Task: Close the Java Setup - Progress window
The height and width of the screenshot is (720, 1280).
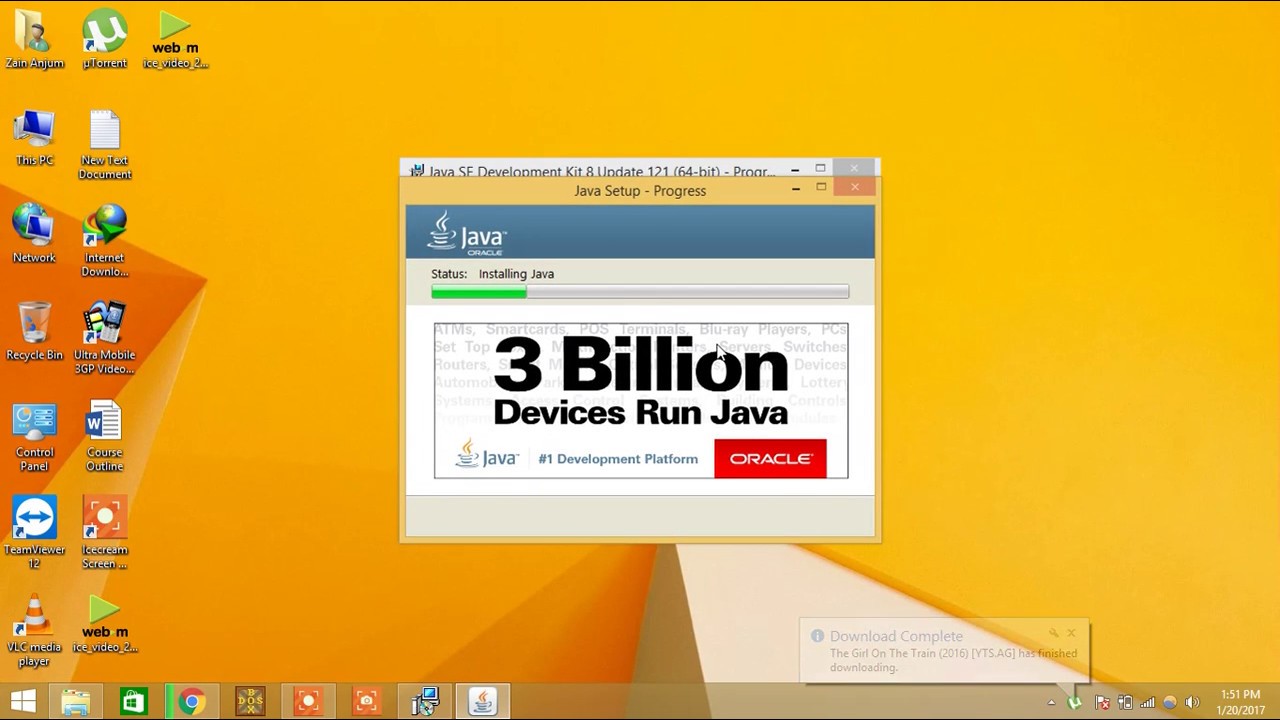Action: pyautogui.click(x=855, y=187)
